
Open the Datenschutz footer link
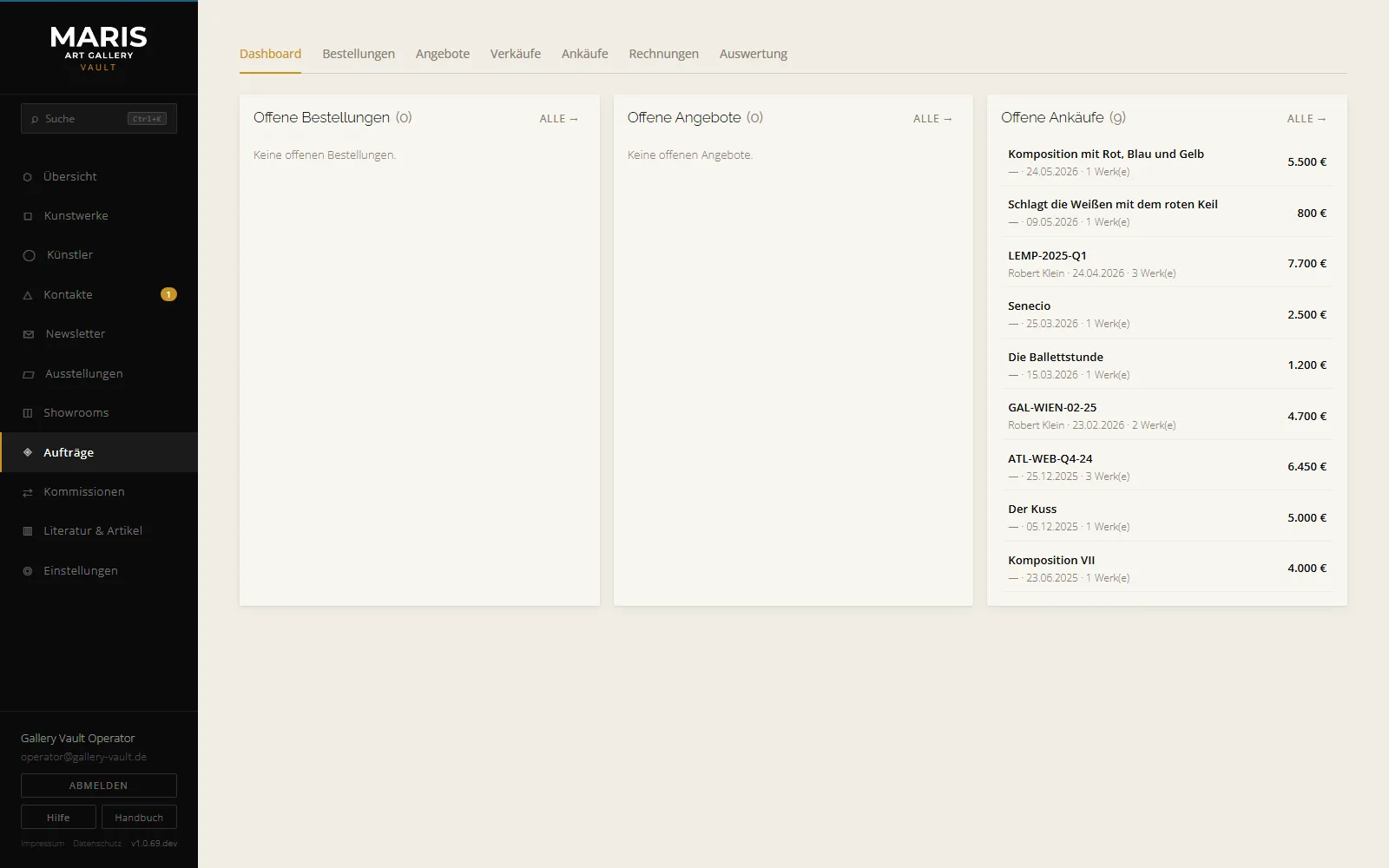click(97, 844)
